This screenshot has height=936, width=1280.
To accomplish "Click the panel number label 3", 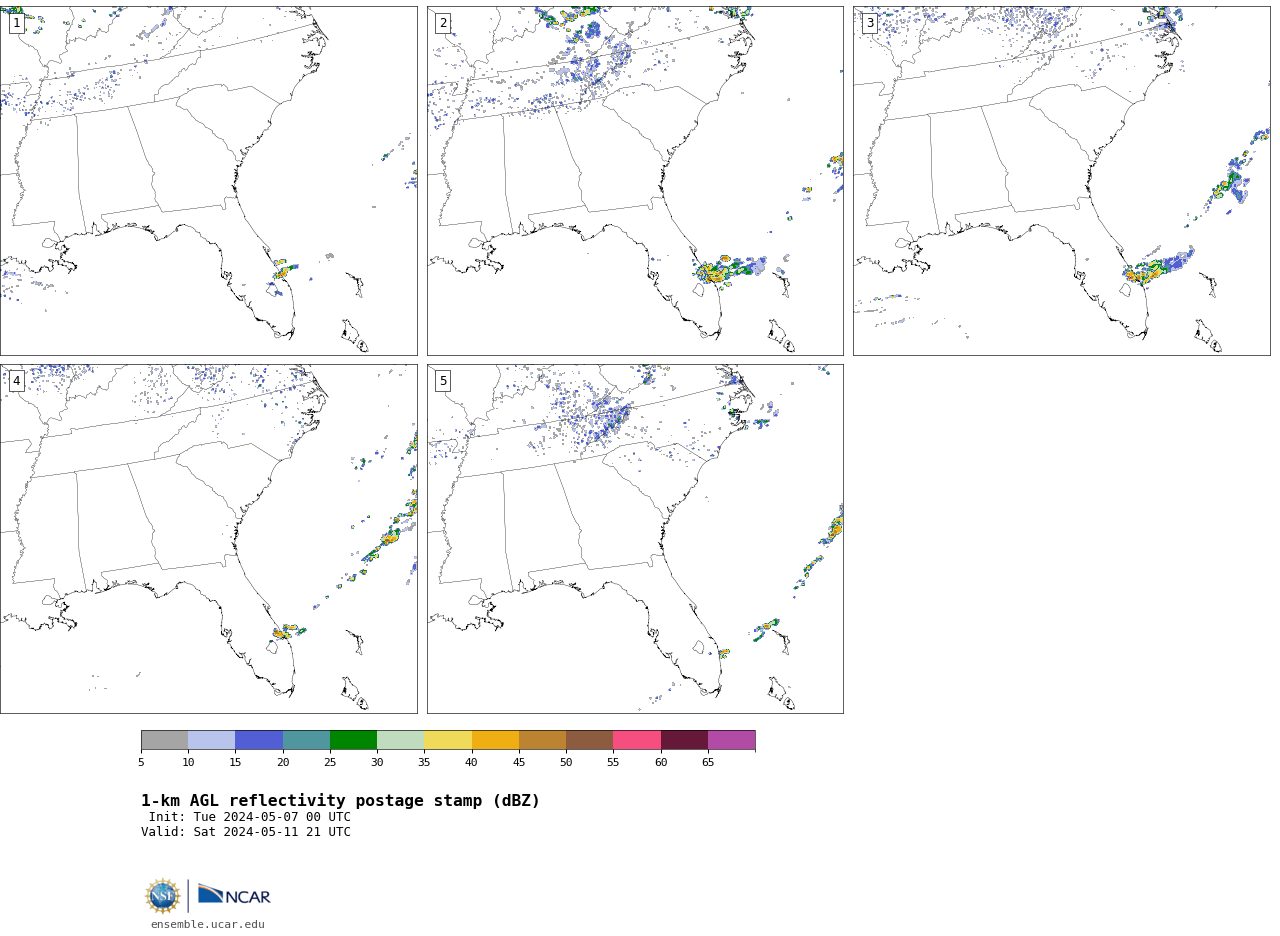I will point(869,23).
